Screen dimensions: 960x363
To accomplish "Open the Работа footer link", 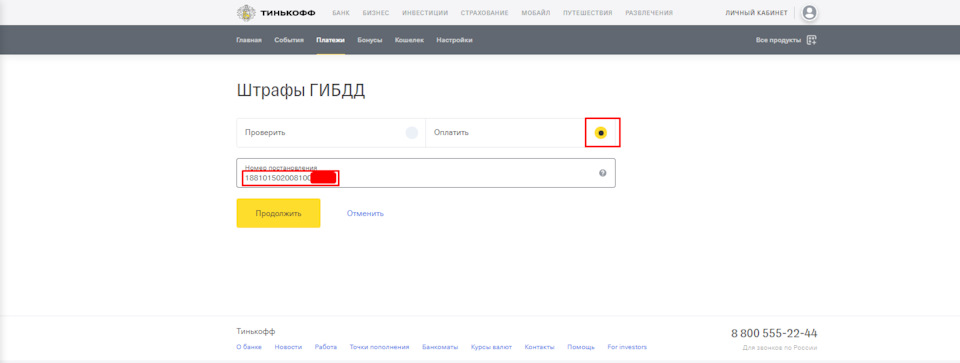I will (x=326, y=347).
